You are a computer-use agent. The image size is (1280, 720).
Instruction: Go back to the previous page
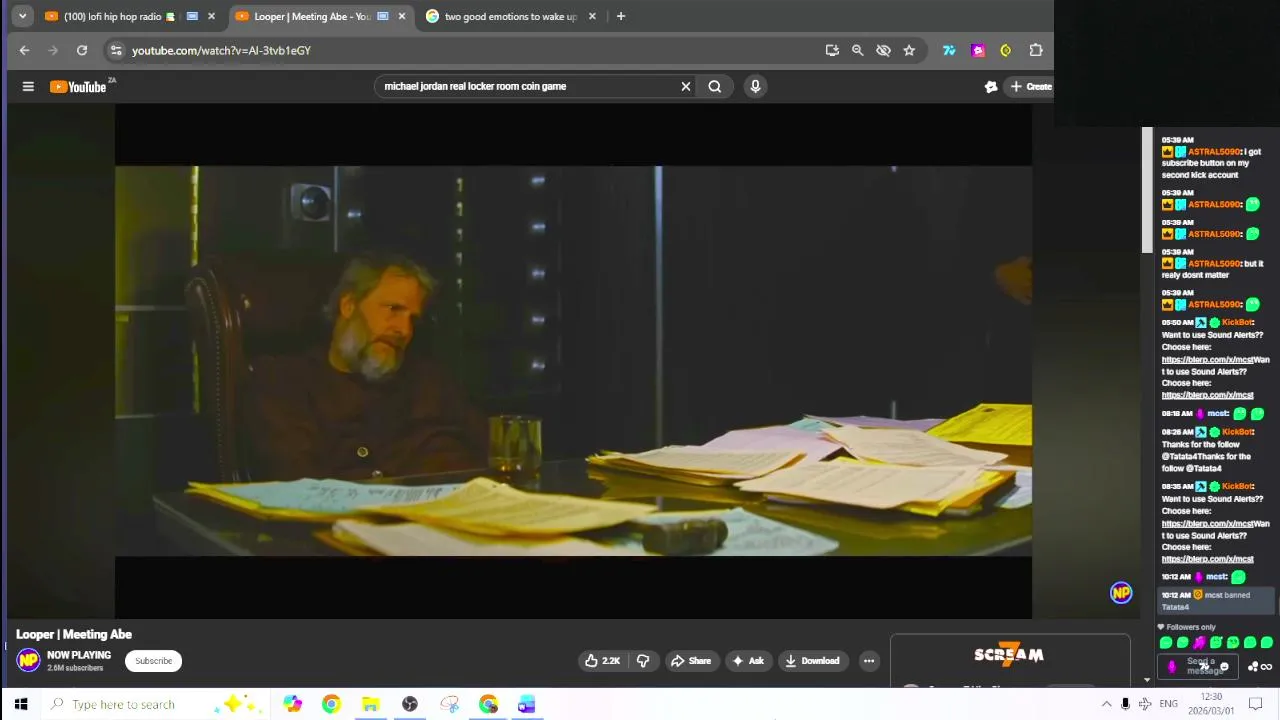pos(24,50)
